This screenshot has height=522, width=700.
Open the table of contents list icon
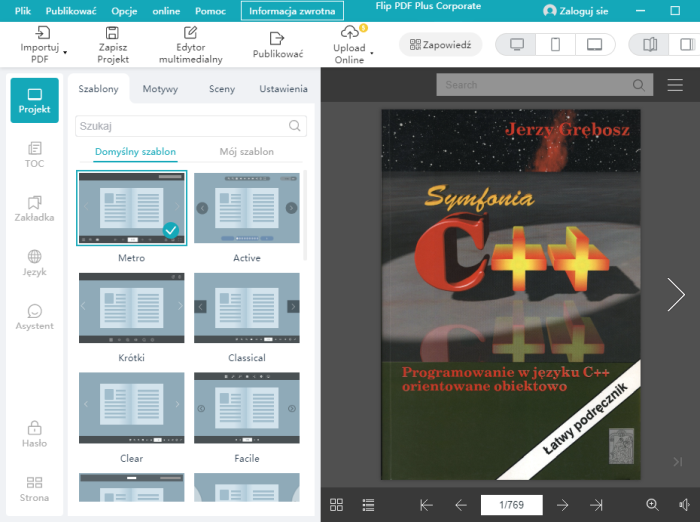point(368,505)
